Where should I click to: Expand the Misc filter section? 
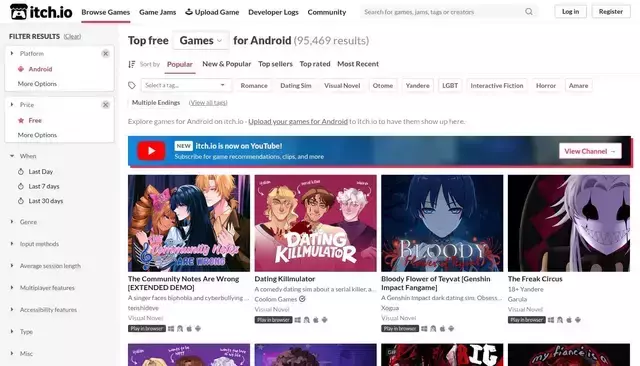21,354
